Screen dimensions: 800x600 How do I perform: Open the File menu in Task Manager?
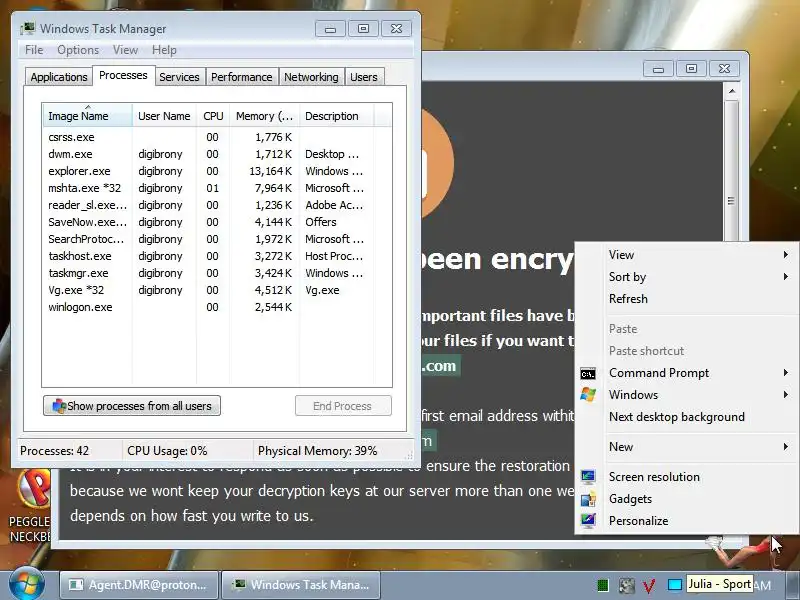click(34, 50)
